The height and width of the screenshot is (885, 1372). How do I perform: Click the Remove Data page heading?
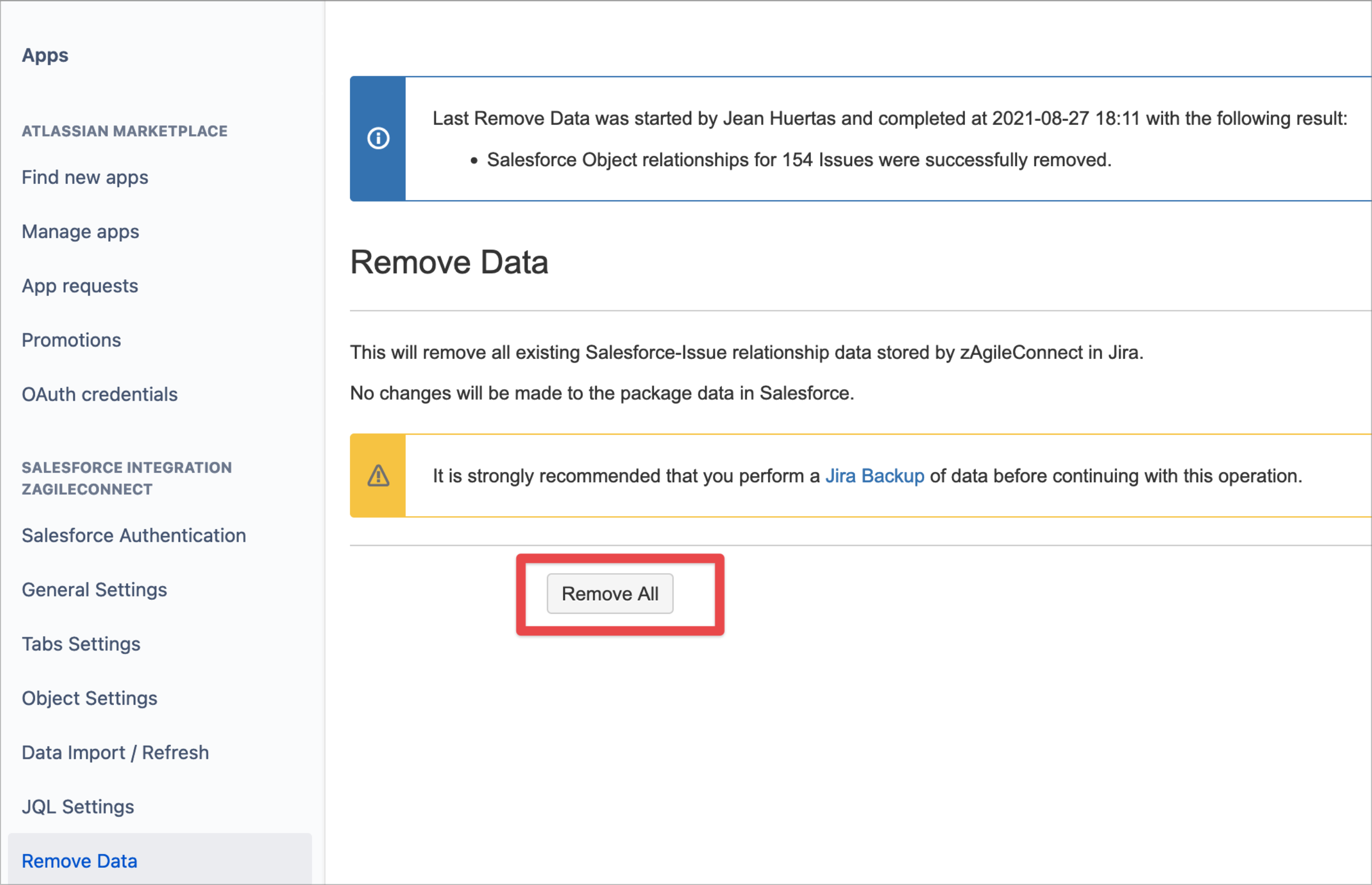coord(449,263)
